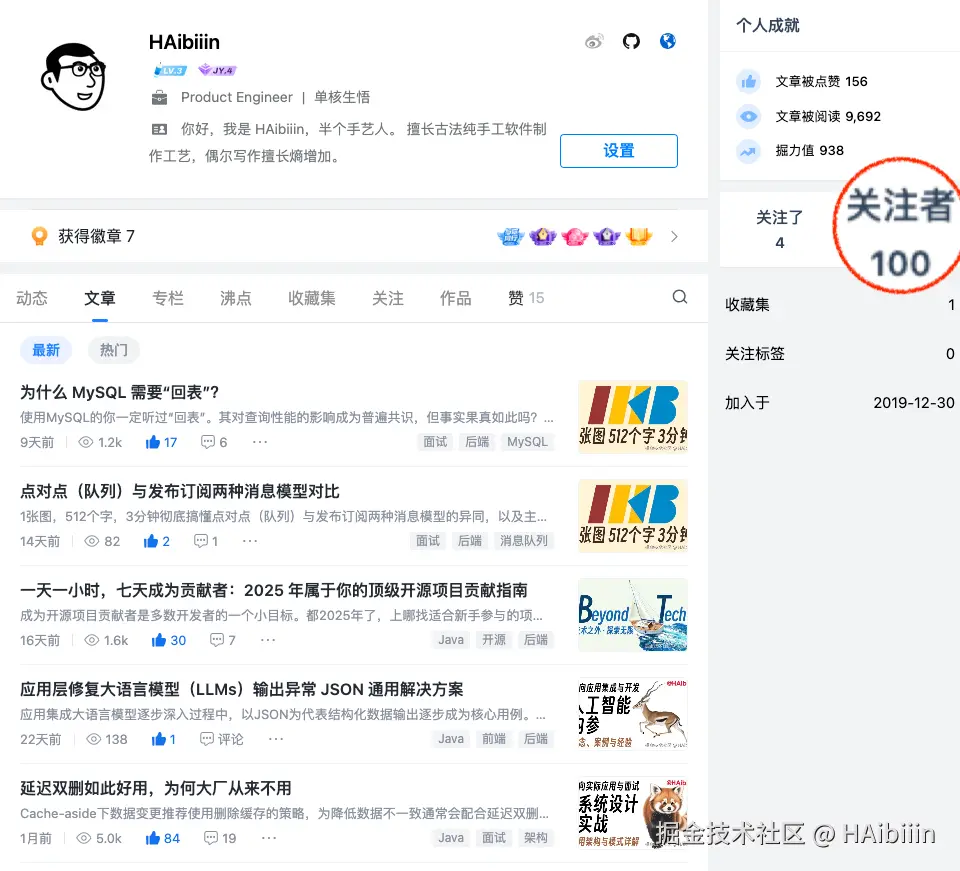Visit personal website via globe icon
This screenshot has width=960, height=871.
point(667,41)
